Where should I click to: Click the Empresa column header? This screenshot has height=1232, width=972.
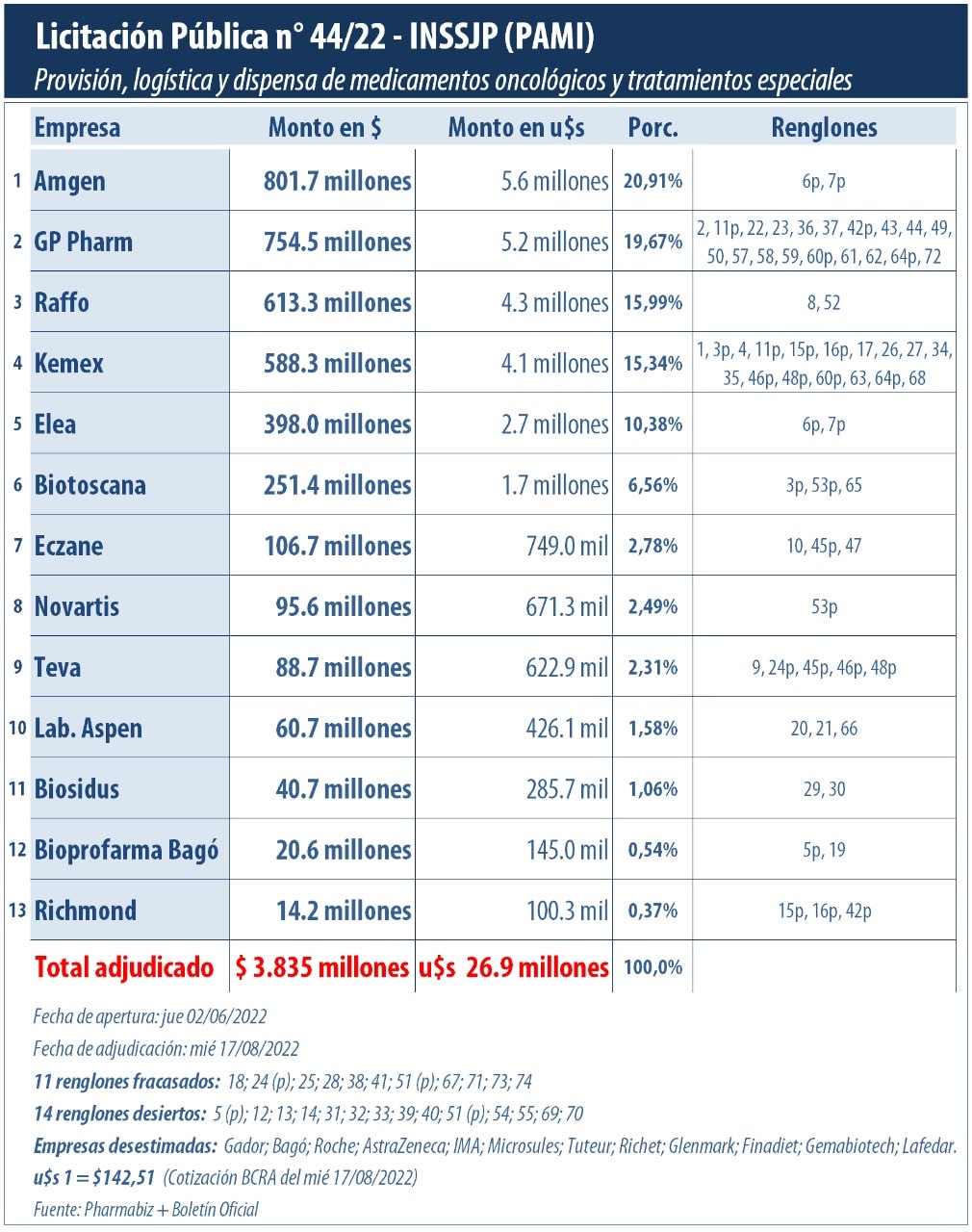pos(77,128)
